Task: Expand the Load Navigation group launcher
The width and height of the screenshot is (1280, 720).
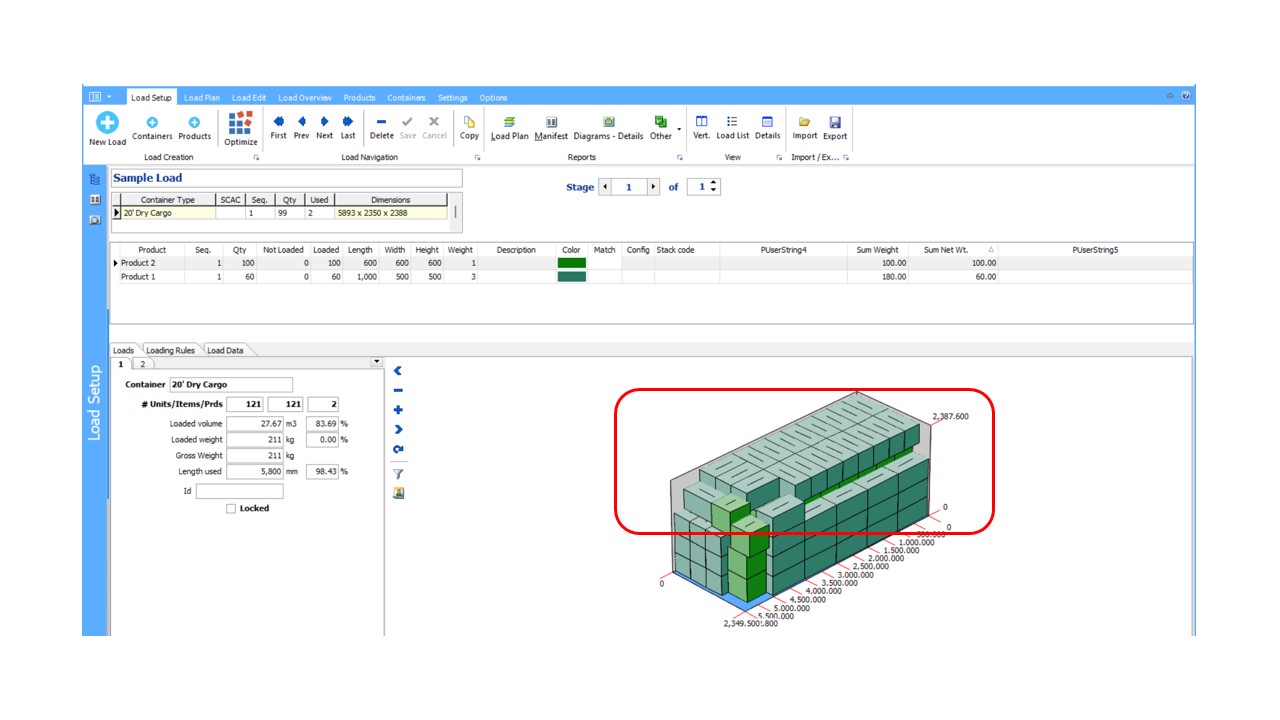Action: tap(477, 158)
